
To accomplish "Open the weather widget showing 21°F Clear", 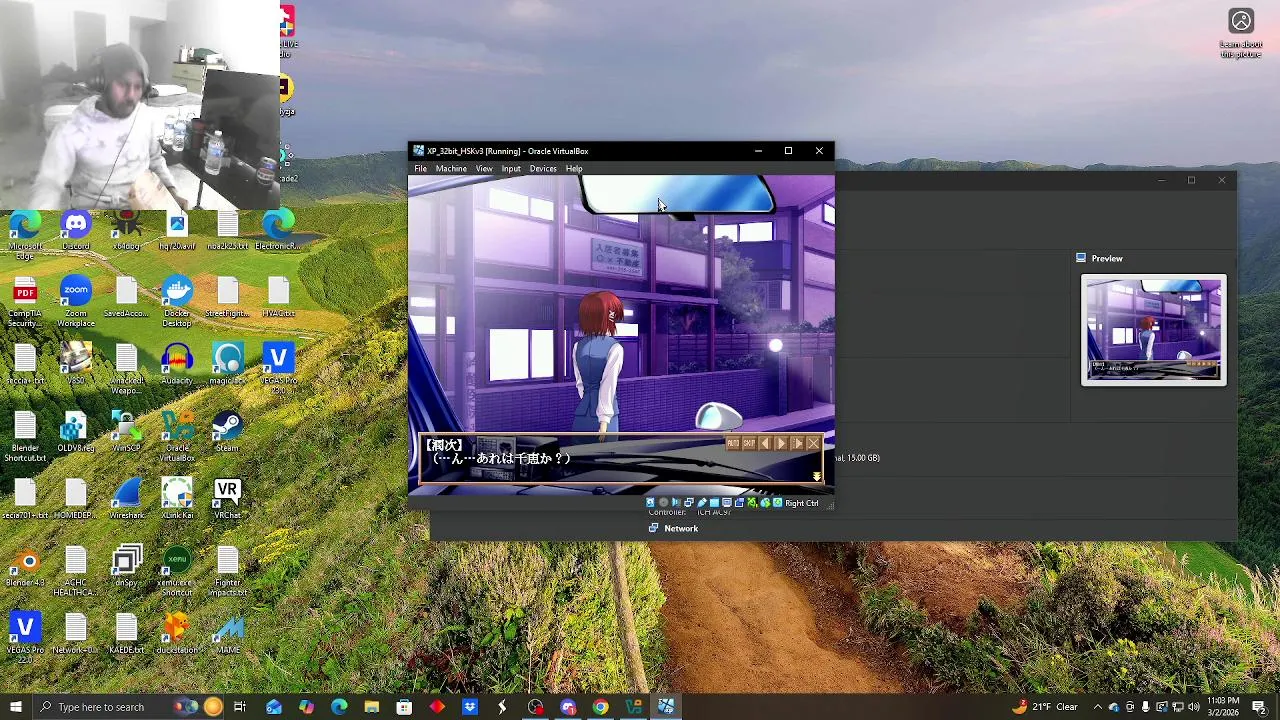I will [1044, 707].
